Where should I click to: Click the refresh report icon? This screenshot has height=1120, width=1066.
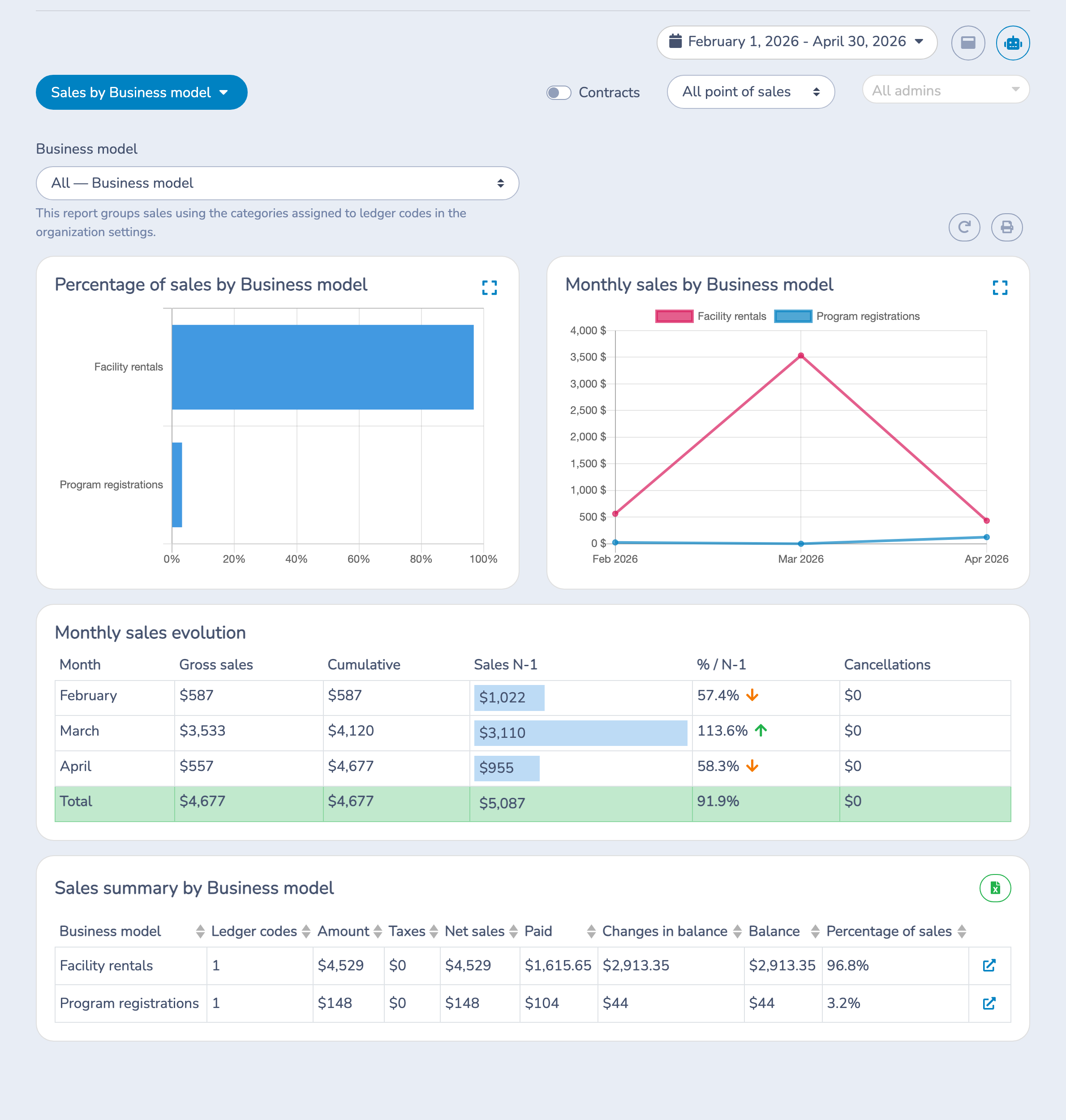click(964, 227)
